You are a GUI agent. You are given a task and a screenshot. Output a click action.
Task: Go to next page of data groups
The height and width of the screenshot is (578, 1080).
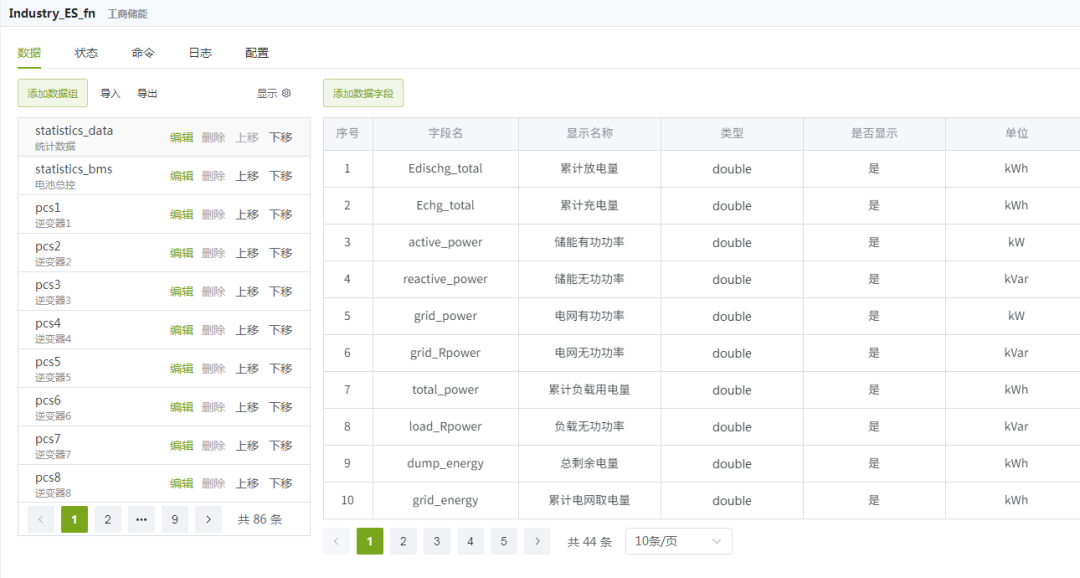[x=208, y=519]
